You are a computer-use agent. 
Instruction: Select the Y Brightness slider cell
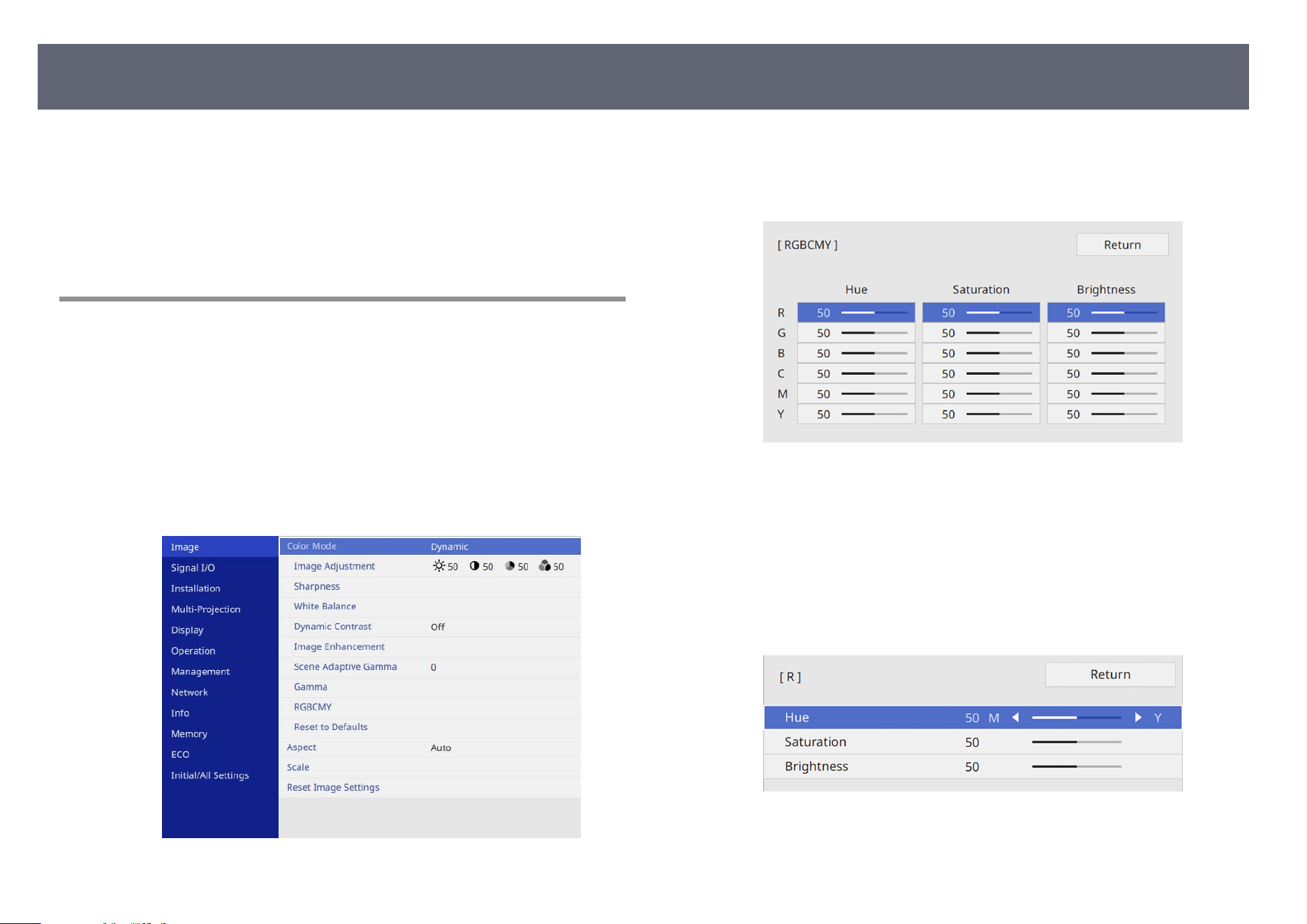point(1106,414)
